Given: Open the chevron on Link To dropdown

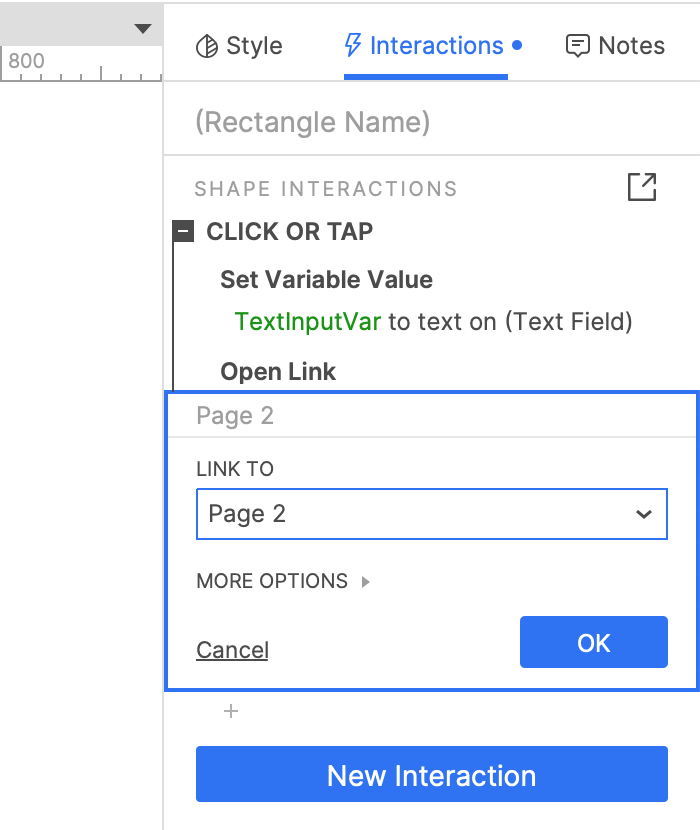Looking at the screenshot, I should coord(644,514).
